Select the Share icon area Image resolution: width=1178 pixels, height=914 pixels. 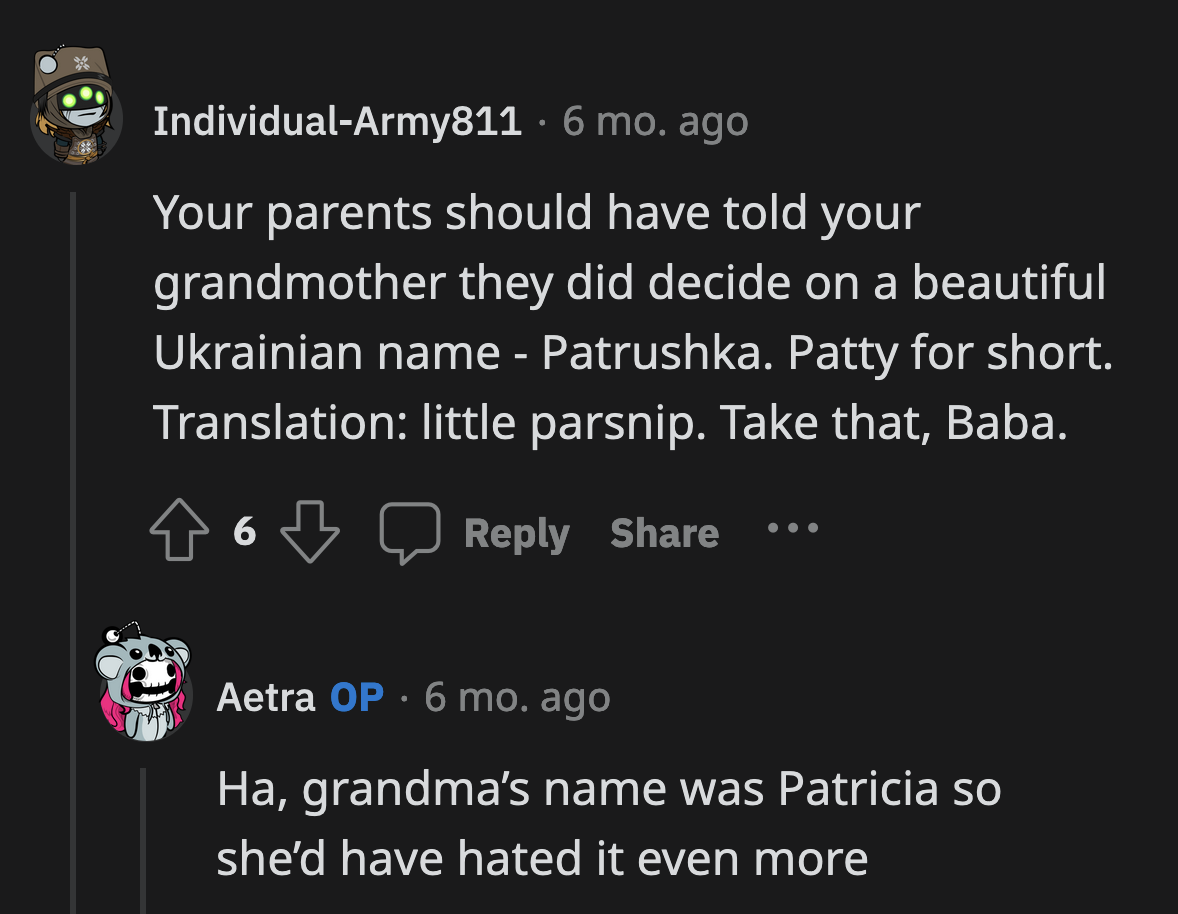pos(663,533)
